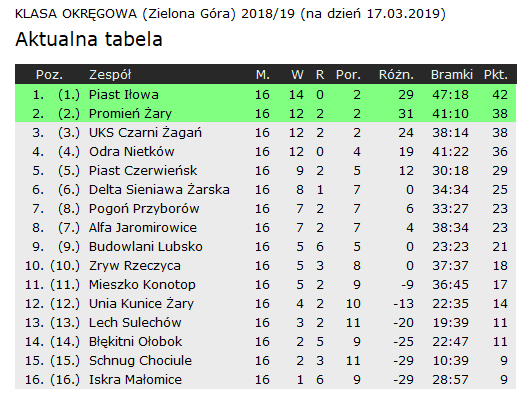Click the Piast Iłowa team name
The height and width of the screenshot is (396, 531).
coord(124,95)
